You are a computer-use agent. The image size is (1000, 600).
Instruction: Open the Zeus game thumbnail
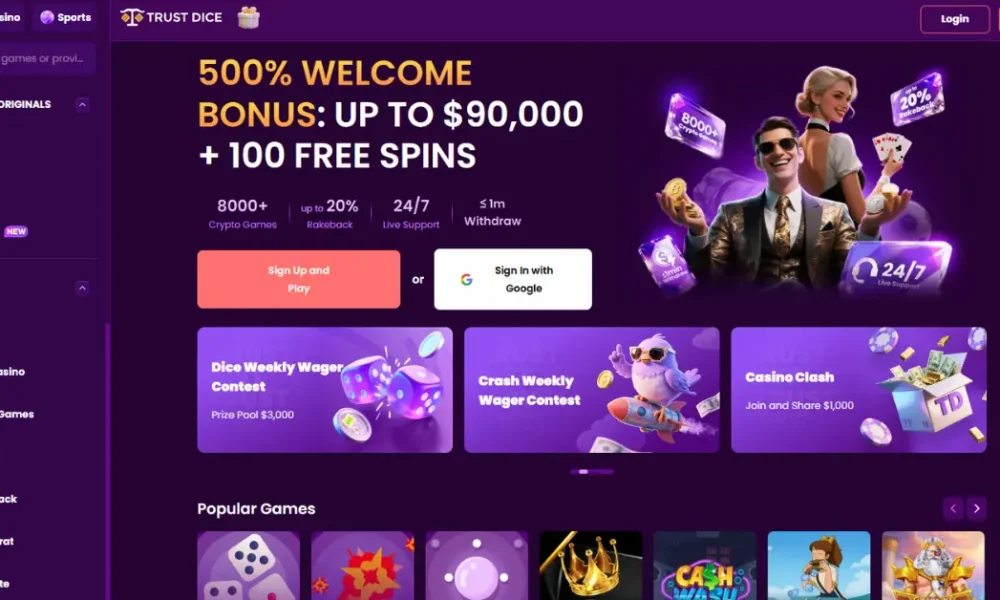coord(933,566)
